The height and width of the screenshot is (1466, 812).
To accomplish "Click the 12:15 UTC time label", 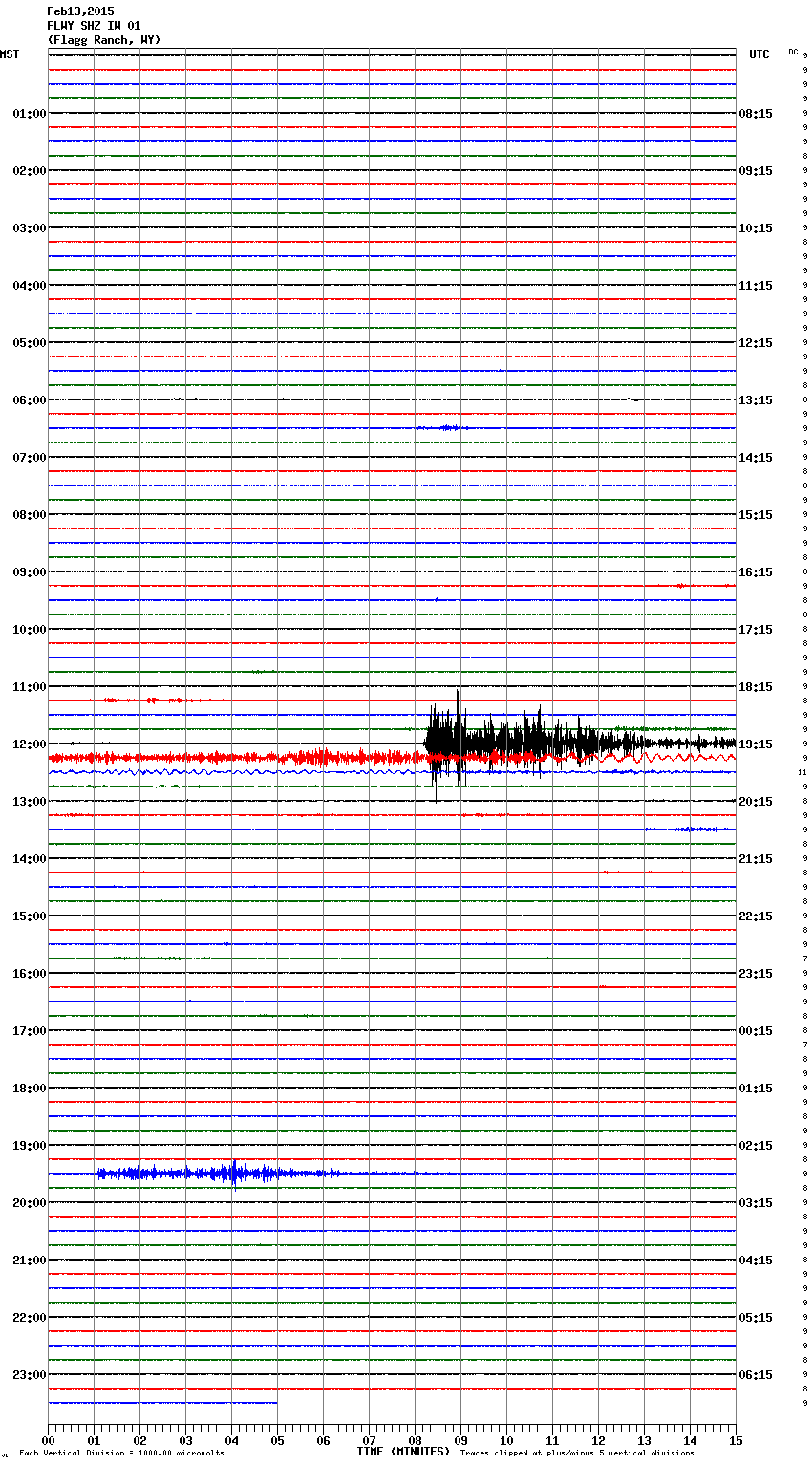I will [756, 343].
